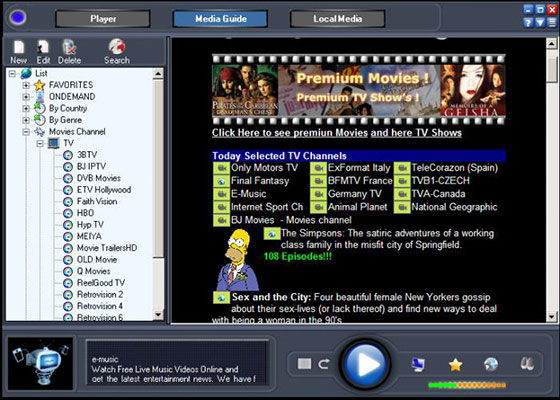
Task: Click the globe icon near player controls
Action: (491, 364)
